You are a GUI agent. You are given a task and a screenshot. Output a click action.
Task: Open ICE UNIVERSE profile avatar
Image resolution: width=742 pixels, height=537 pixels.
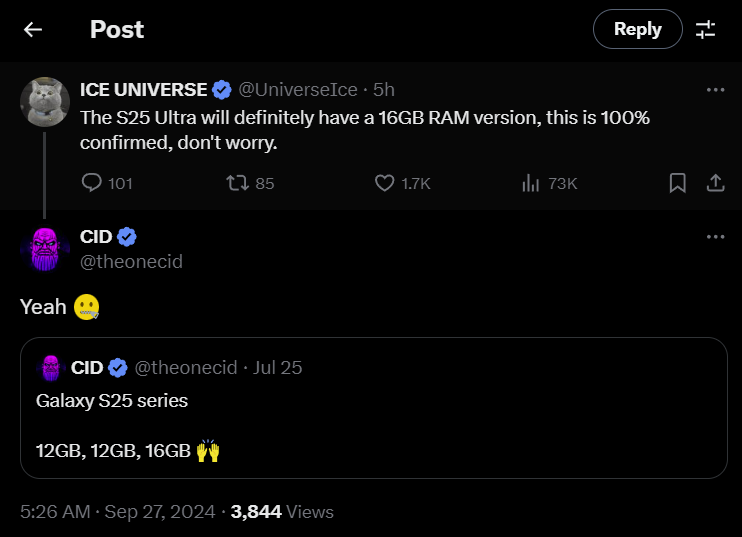pyautogui.click(x=45, y=101)
